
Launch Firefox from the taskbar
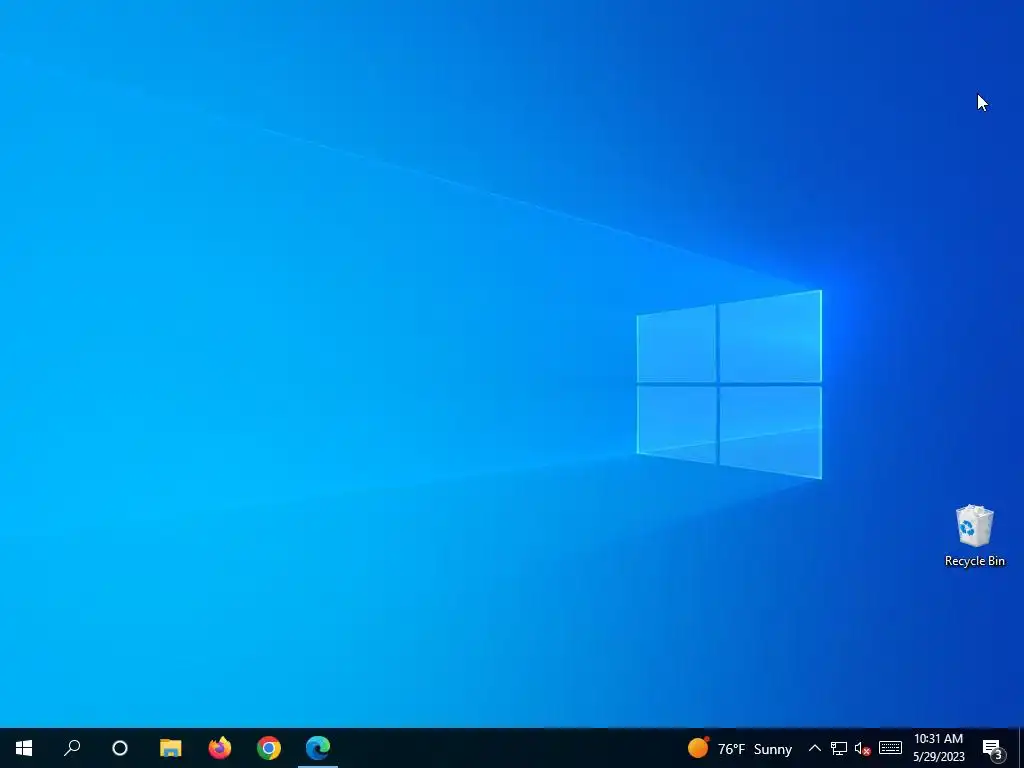click(219, 748)
